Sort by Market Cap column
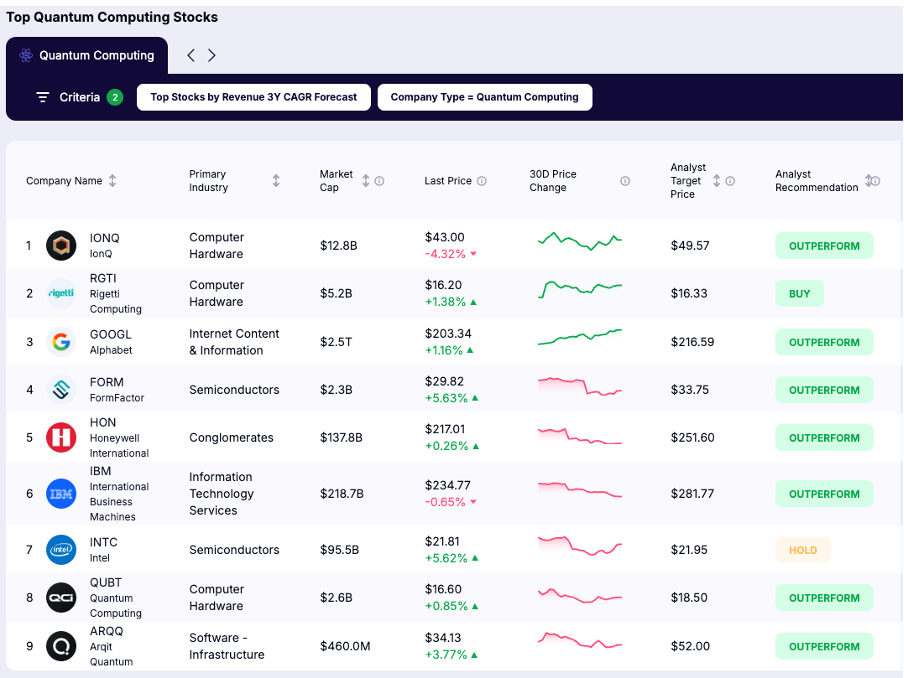The height and width of the screenshot is (678, 904). coord(366,180)
